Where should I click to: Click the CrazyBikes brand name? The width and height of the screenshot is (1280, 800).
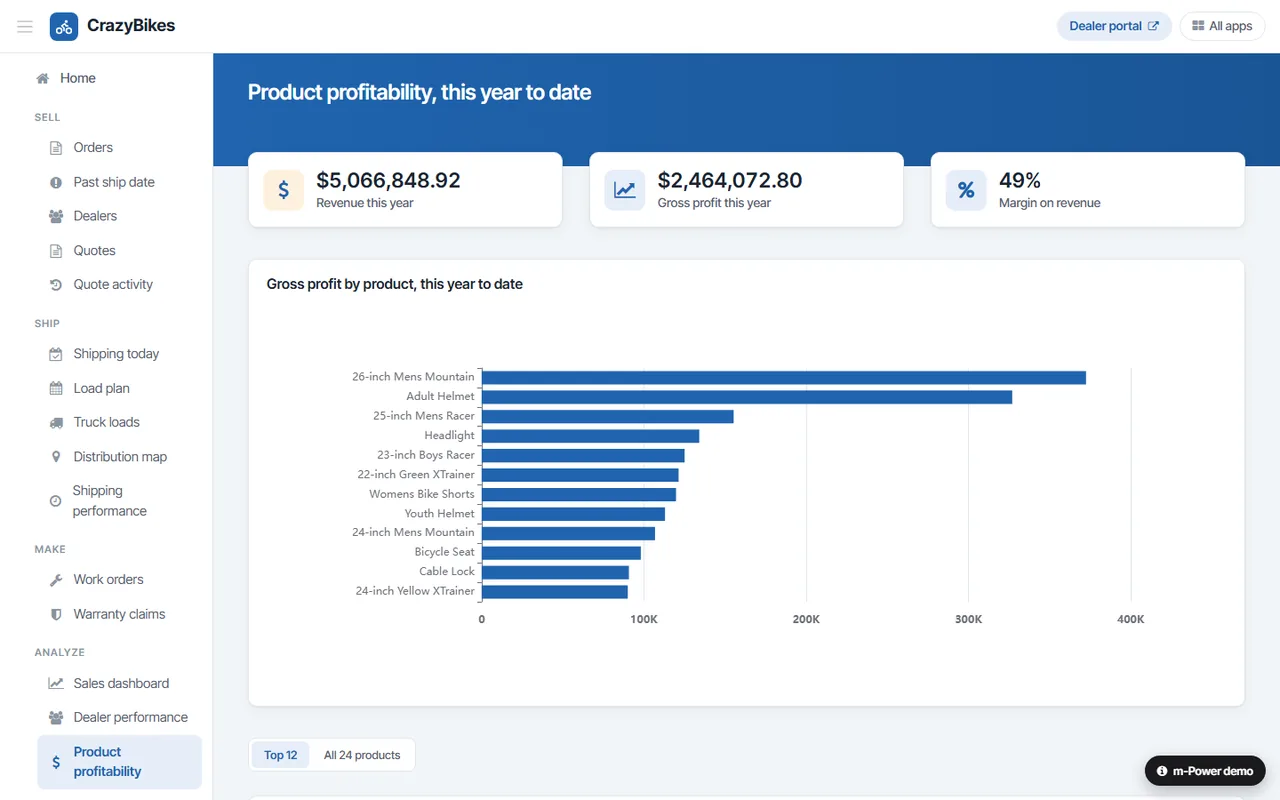[131, 26]
